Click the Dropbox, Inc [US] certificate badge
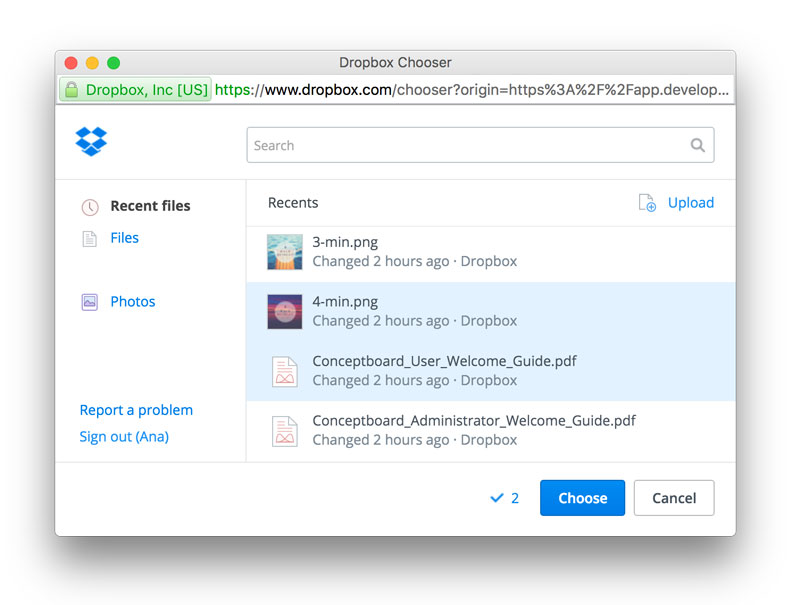Screen dimensions: 800x605 [136, 90]
